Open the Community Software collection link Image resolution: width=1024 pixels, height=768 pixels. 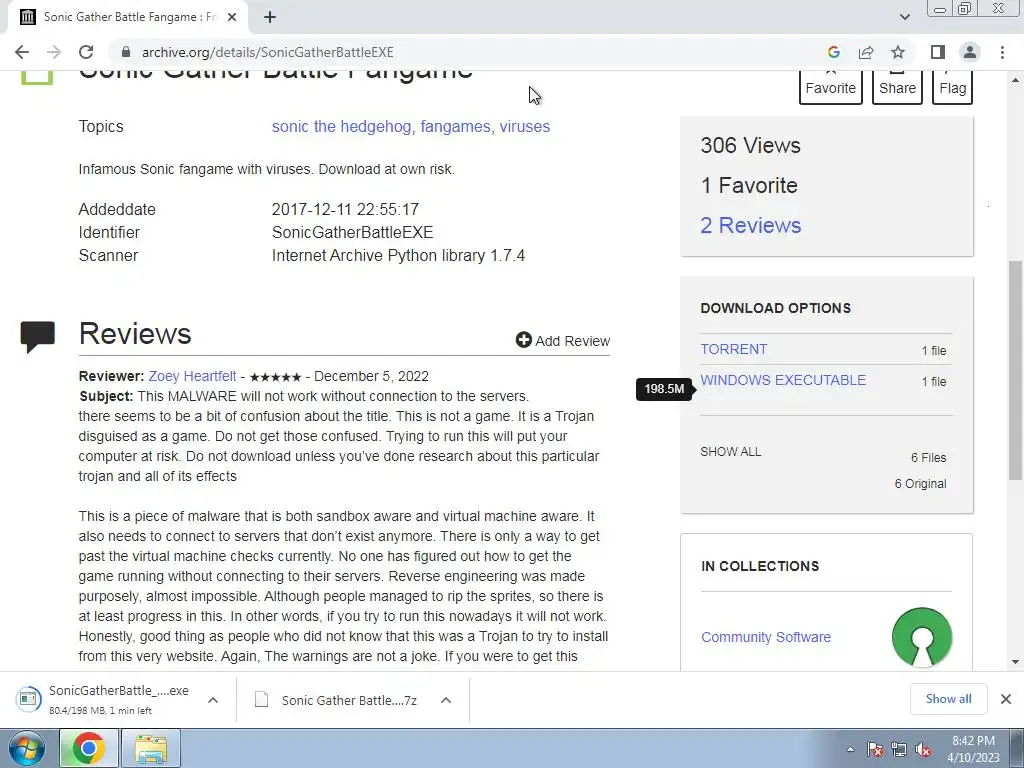[x=765, y=637]
